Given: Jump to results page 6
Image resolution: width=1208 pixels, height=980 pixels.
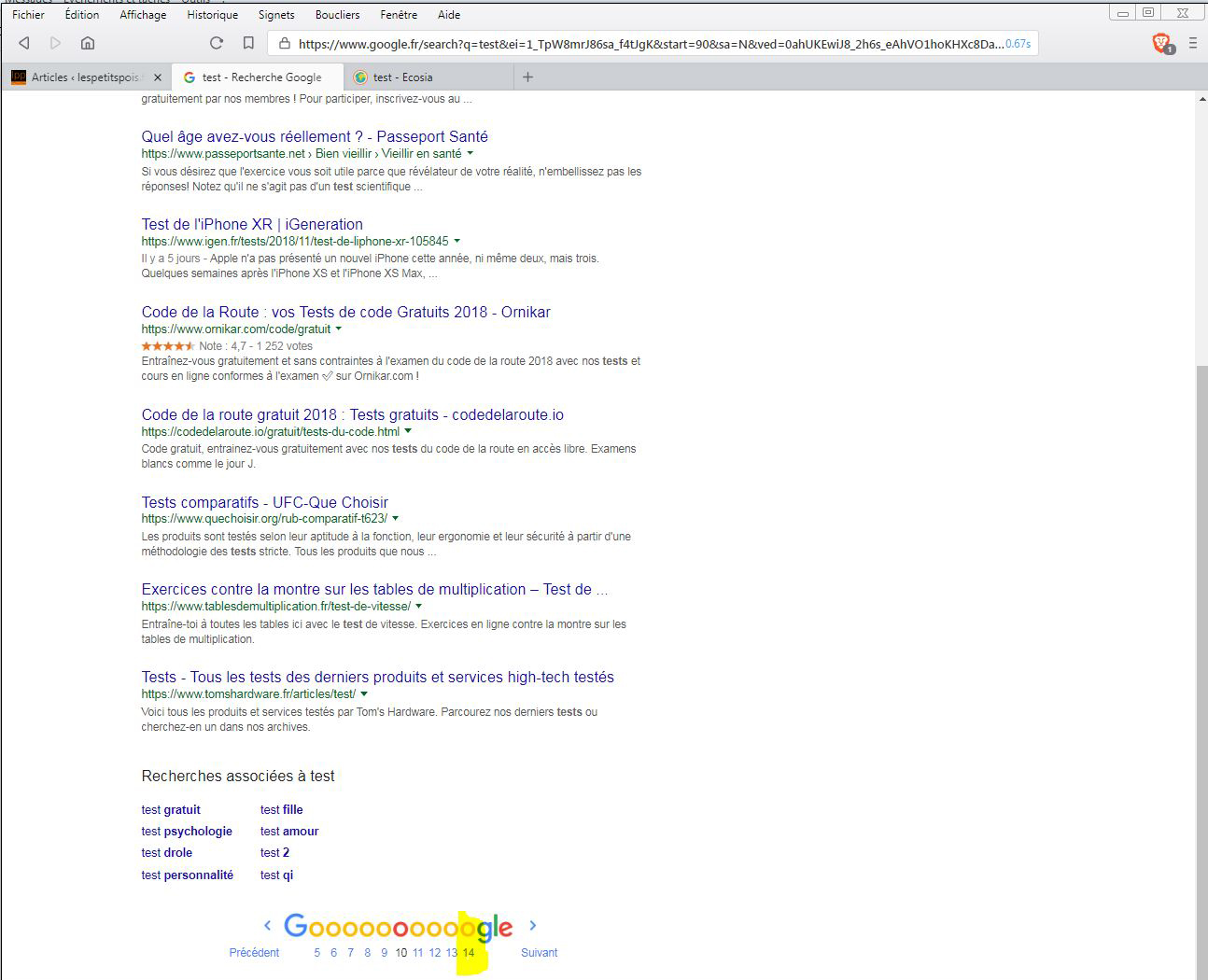Looking at the screenshot, I should tap(333, 952).
